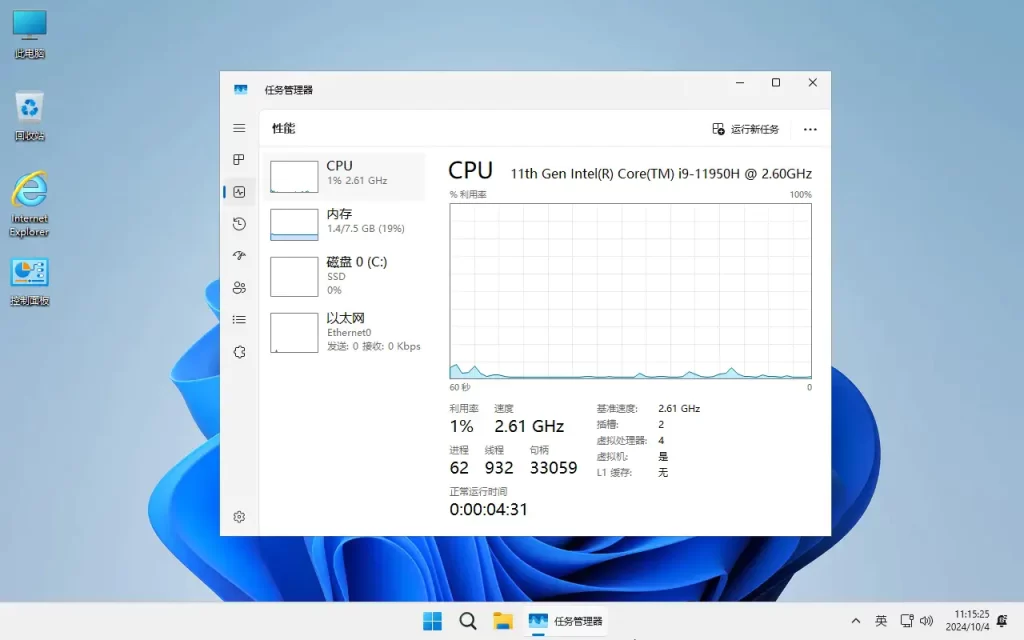Viewport: 1024px width, 640px height.
Task: Open the Startup apps panel
Action: coord(238,256)
